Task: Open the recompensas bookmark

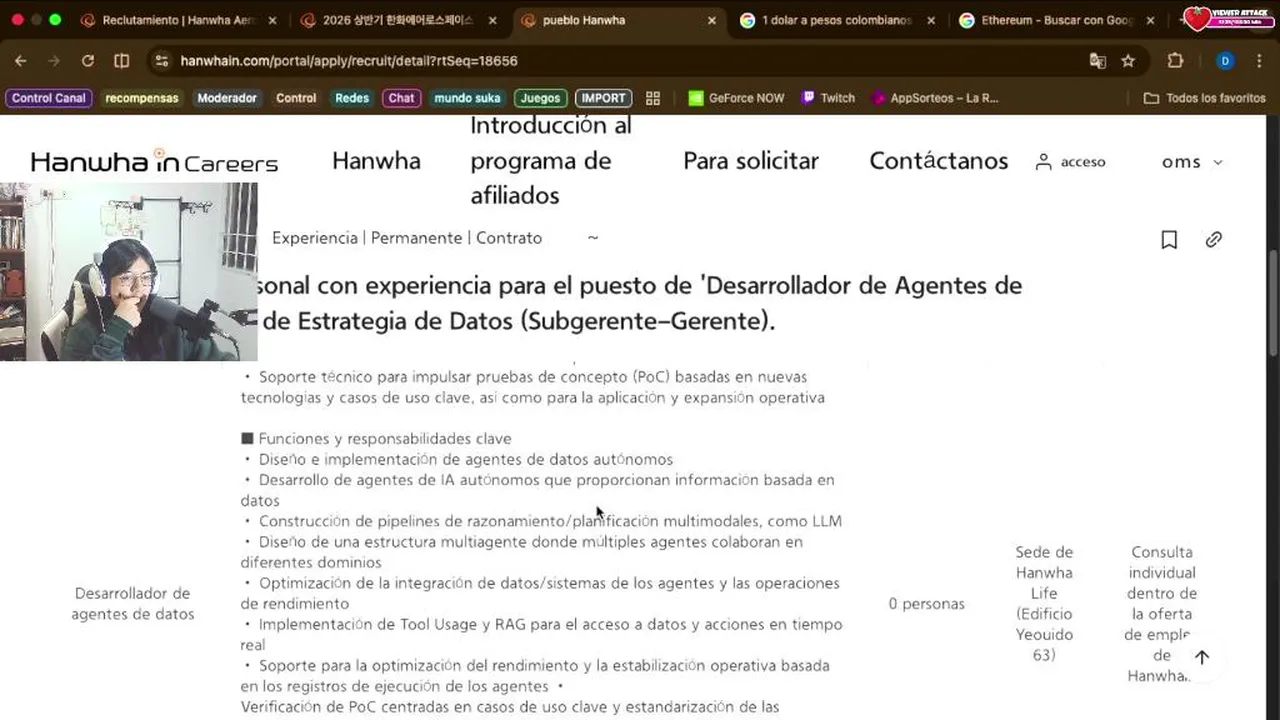Action: pyautogui.click(x=142, y=98)
